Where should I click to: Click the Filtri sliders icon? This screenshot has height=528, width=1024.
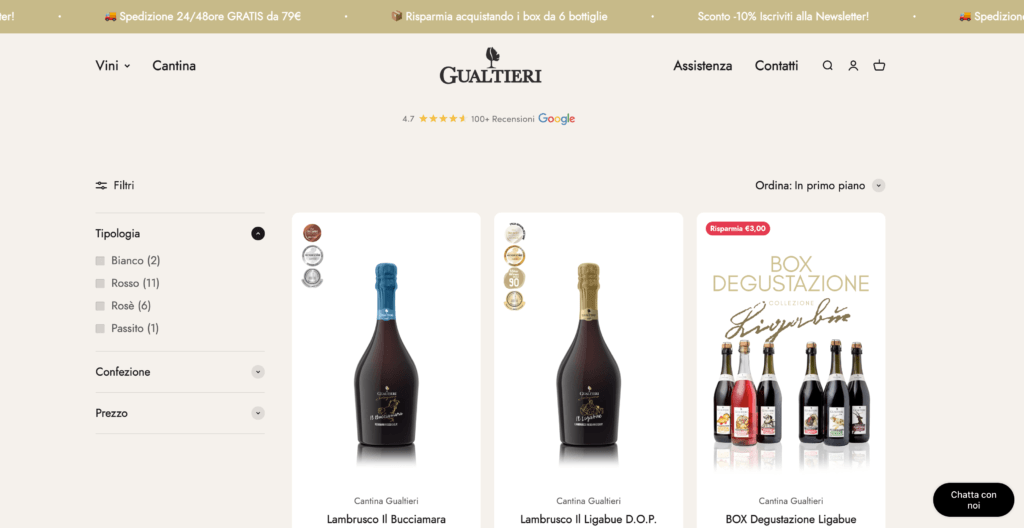coord(101,186)
